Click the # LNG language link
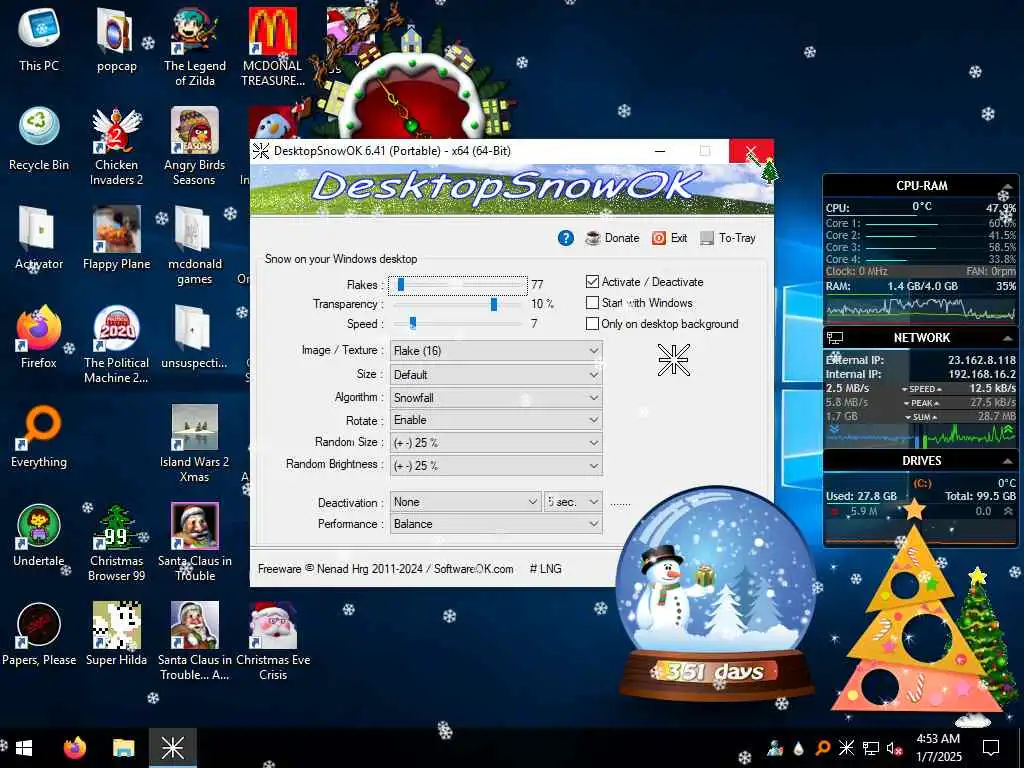The image size is (1024, 768). pyautogui.click(x=545, y=569)
